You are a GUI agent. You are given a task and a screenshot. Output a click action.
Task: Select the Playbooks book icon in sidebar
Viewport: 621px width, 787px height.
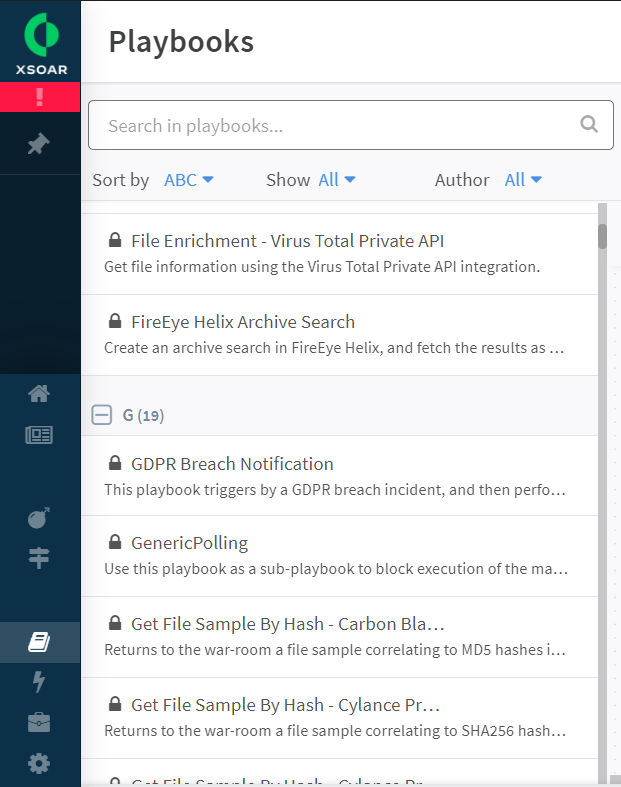pos(39,642)
